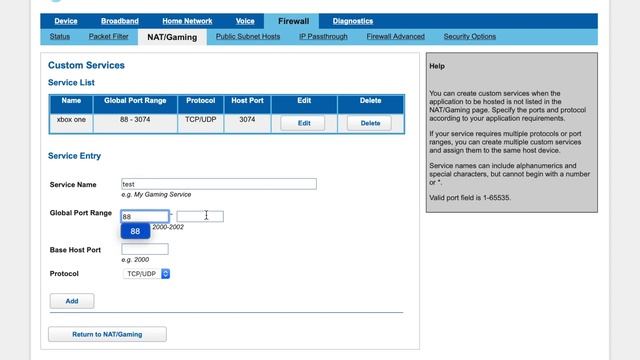Choose the 88 autofill suggestion
The height and width of the screenshot is (360, 640).
136,231
